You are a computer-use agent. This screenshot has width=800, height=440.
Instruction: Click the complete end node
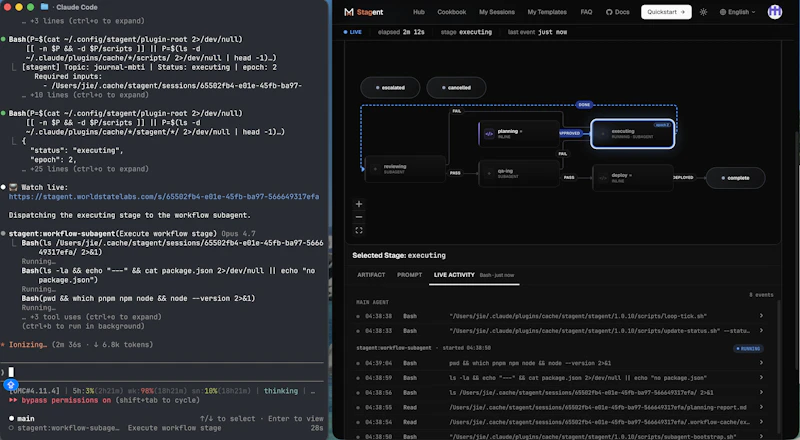click(x=735, y=178)
